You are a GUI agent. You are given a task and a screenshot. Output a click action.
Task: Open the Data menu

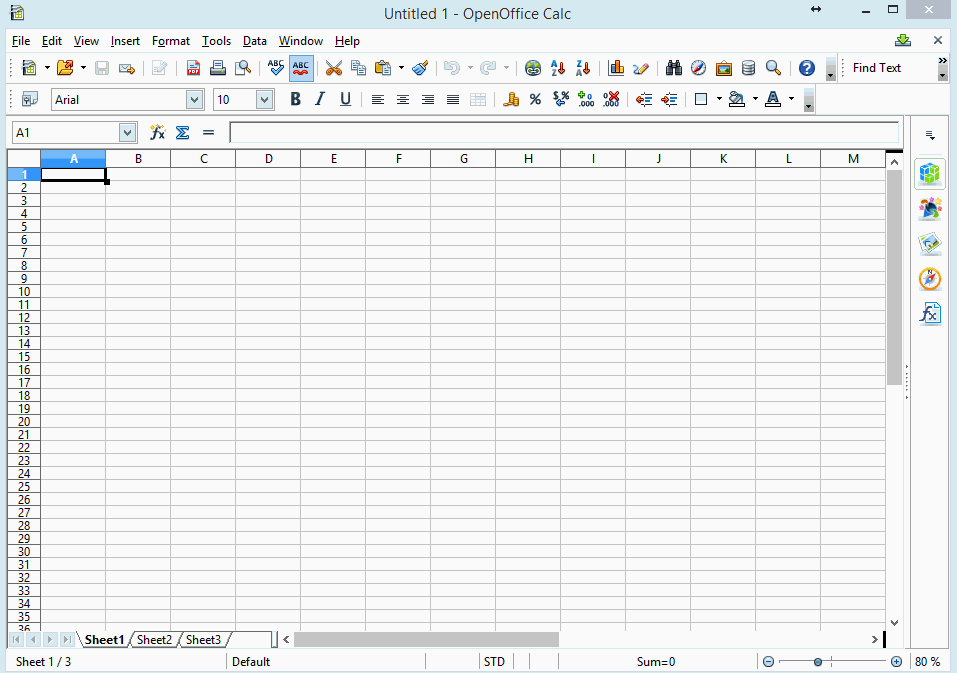pyautogui.click(x=255, y=41)
